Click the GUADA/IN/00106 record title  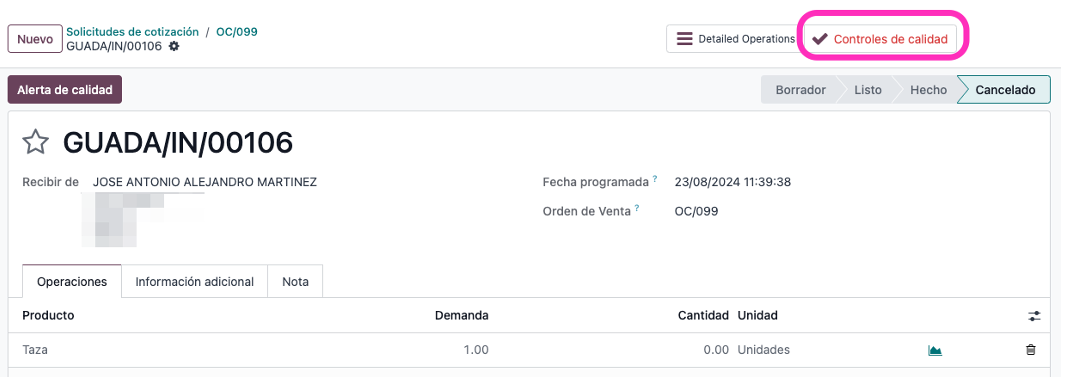point(178,143)
